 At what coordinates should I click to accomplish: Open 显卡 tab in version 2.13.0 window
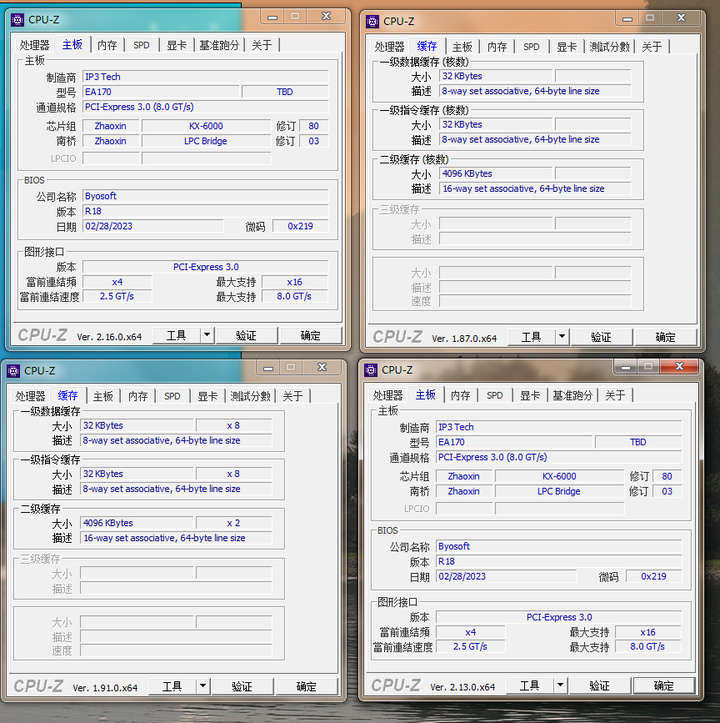pyautogui.click(x=530, y=395)
